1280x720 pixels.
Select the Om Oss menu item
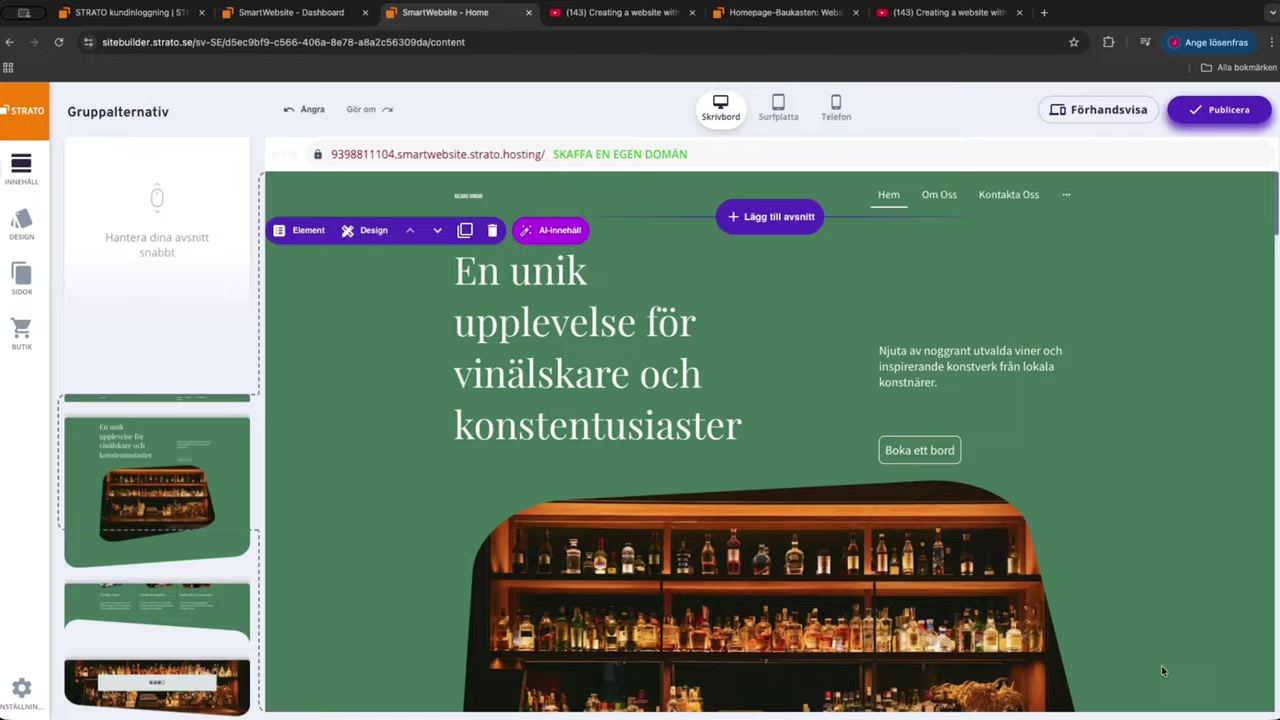point(939,195)
